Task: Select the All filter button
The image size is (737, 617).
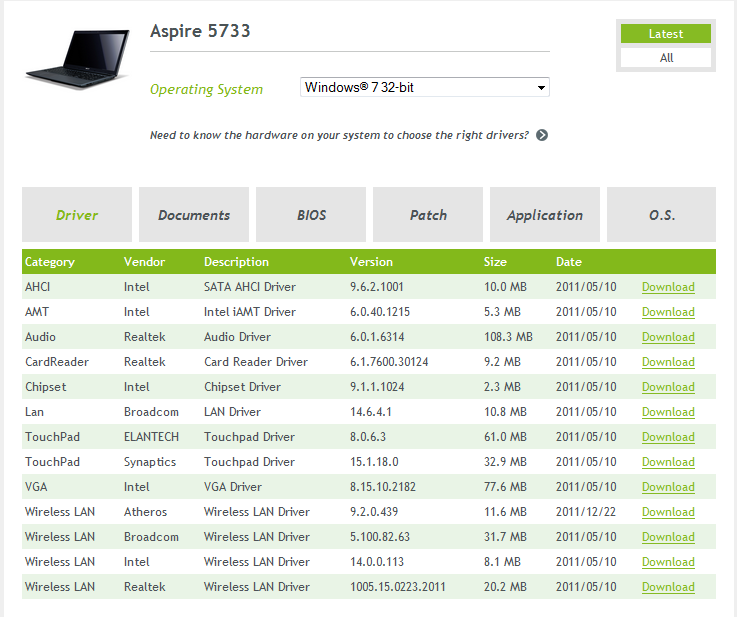Action: (666, 58)
